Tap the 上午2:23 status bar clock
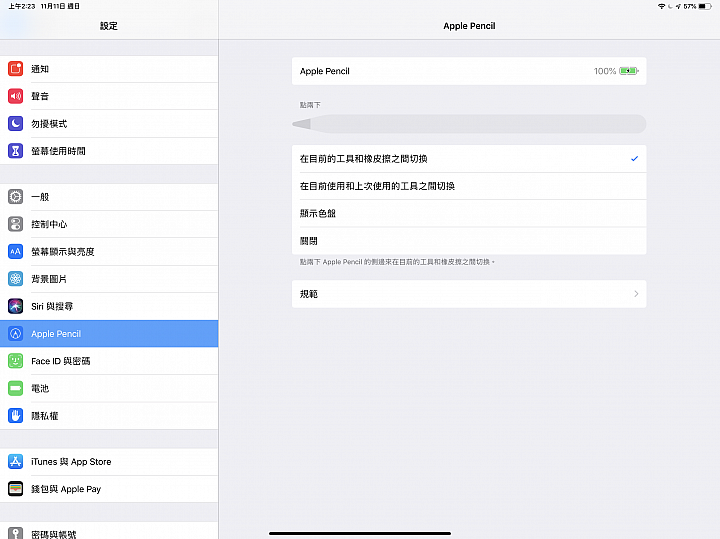720x539 pixels. pyautogui.click(x=22, y=6)
